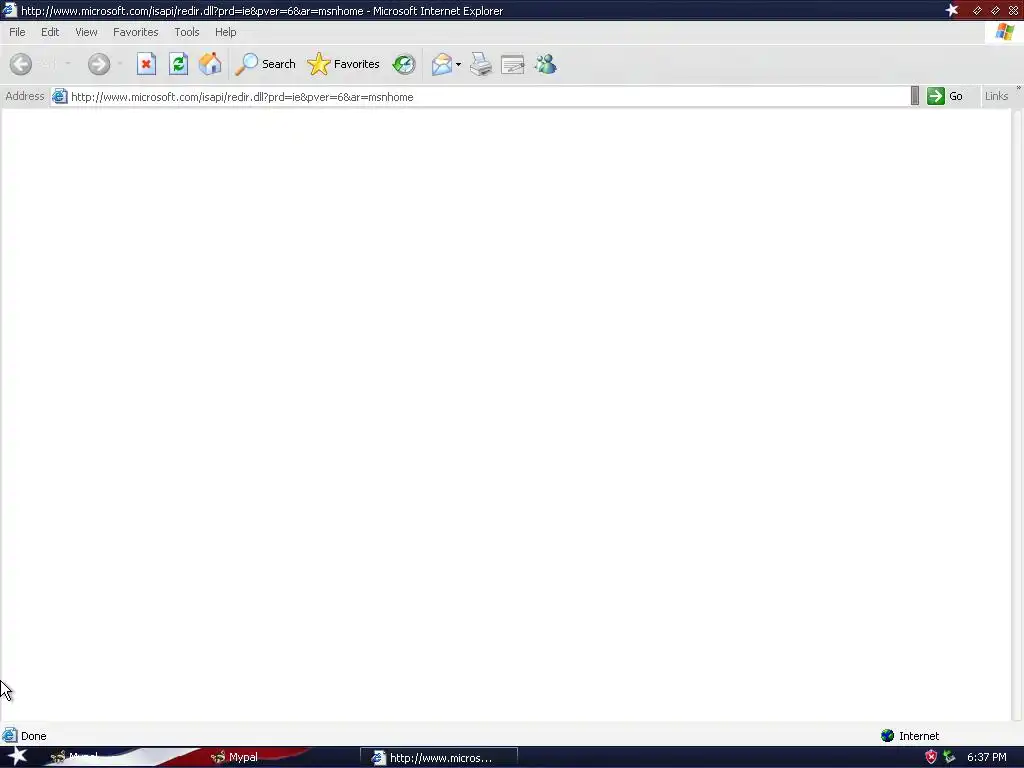Activate the Internet Explorer taskbar button
Viewport: 1024px width, 768px height.
tap(439, 758)
